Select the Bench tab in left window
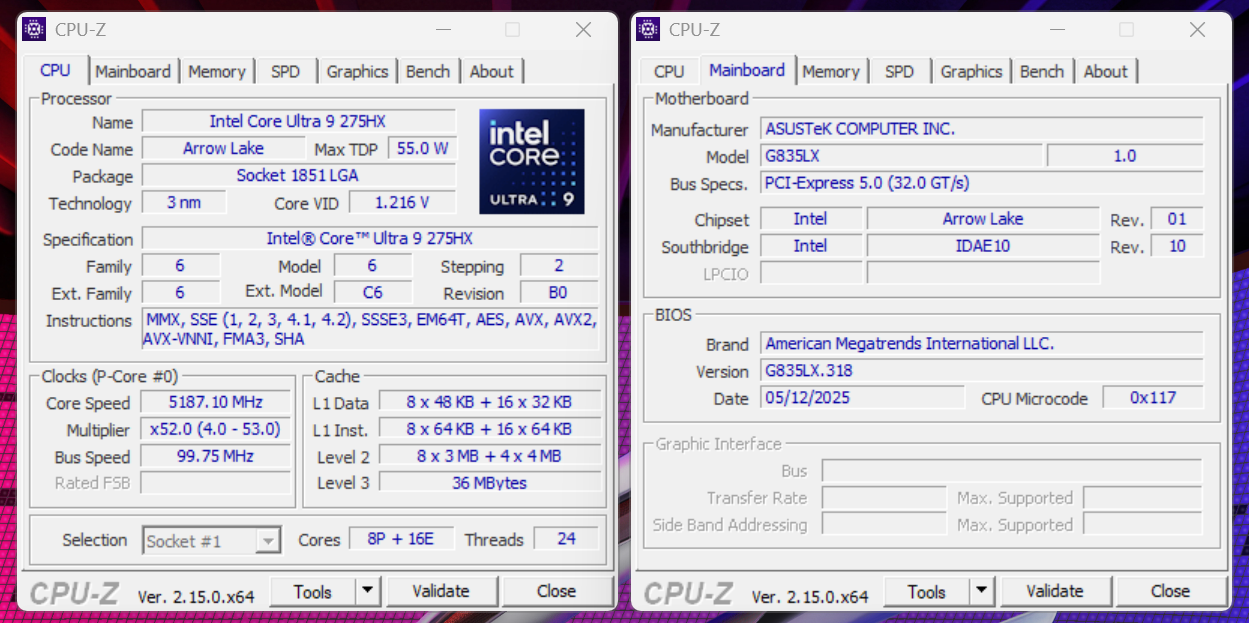The height and width of the screenshot is (623, 1249). coord(428,71)
